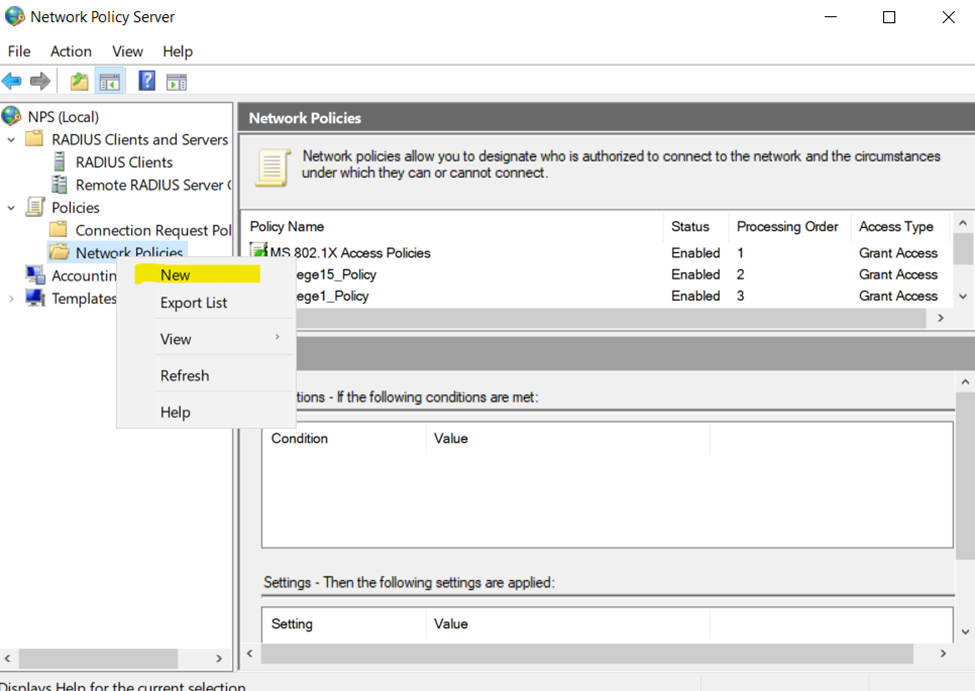This screenshot has width=975, height=691.
Task: Choose Help from the context menu
Action: 206,412
